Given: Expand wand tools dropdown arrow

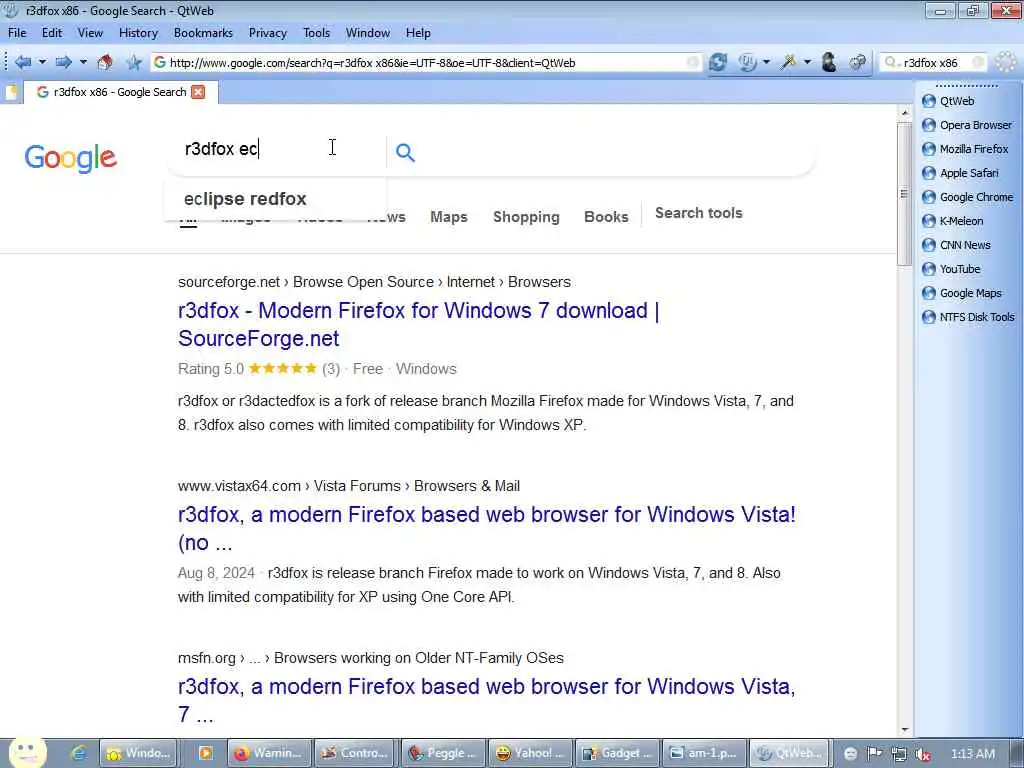Looking at the screenshot, I should click(808, 62).
